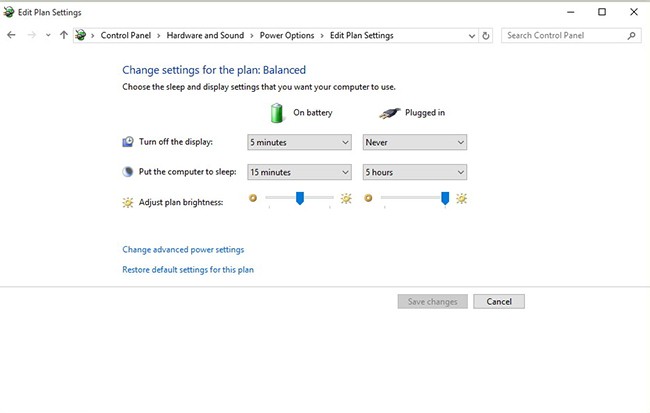Viewport: 650px width, 413px height.
Task: Open Change advanced power settings link
Action: pyautogui.click(x=183, y=250)
